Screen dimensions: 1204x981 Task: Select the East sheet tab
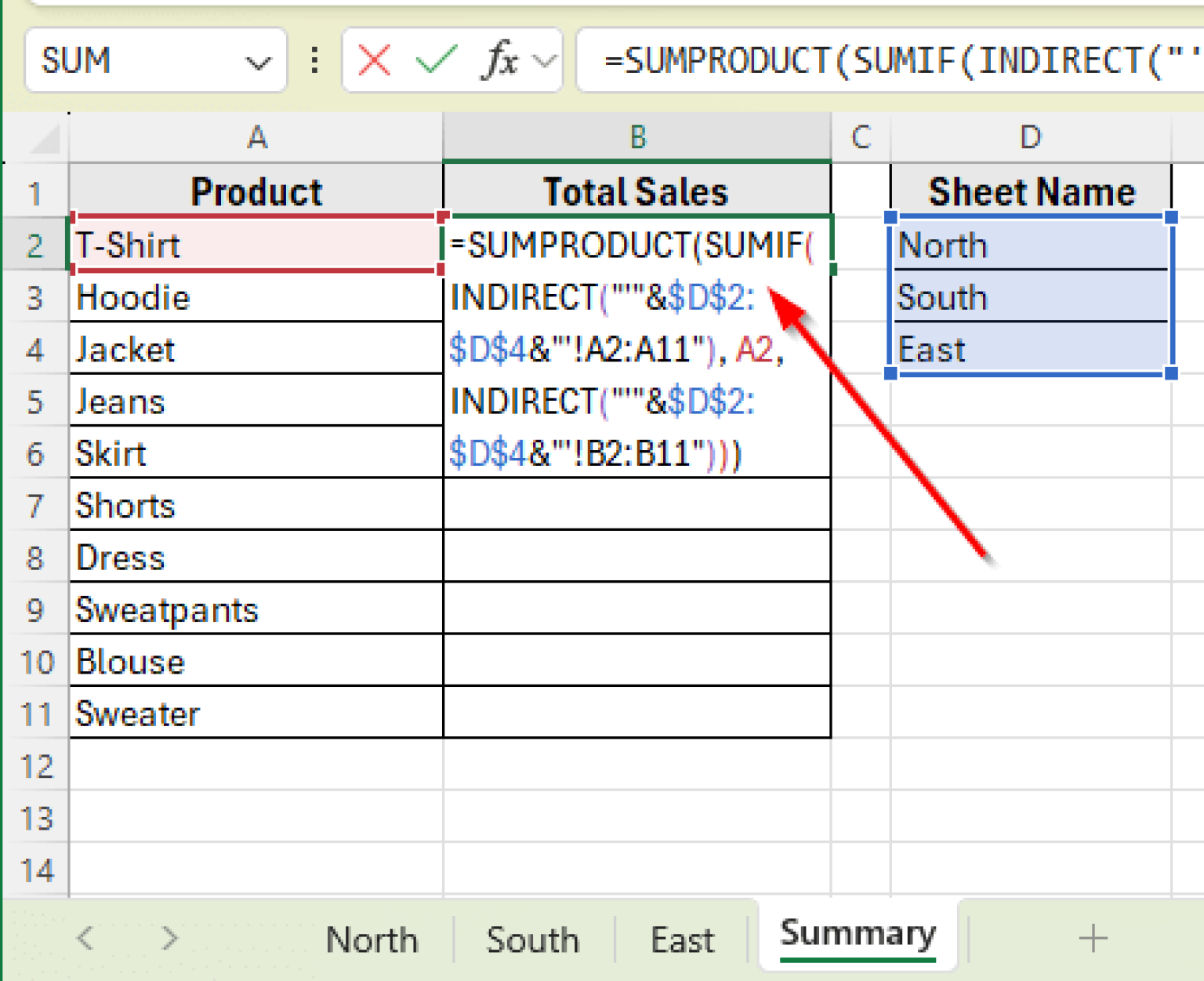click(x=680, y=937)
